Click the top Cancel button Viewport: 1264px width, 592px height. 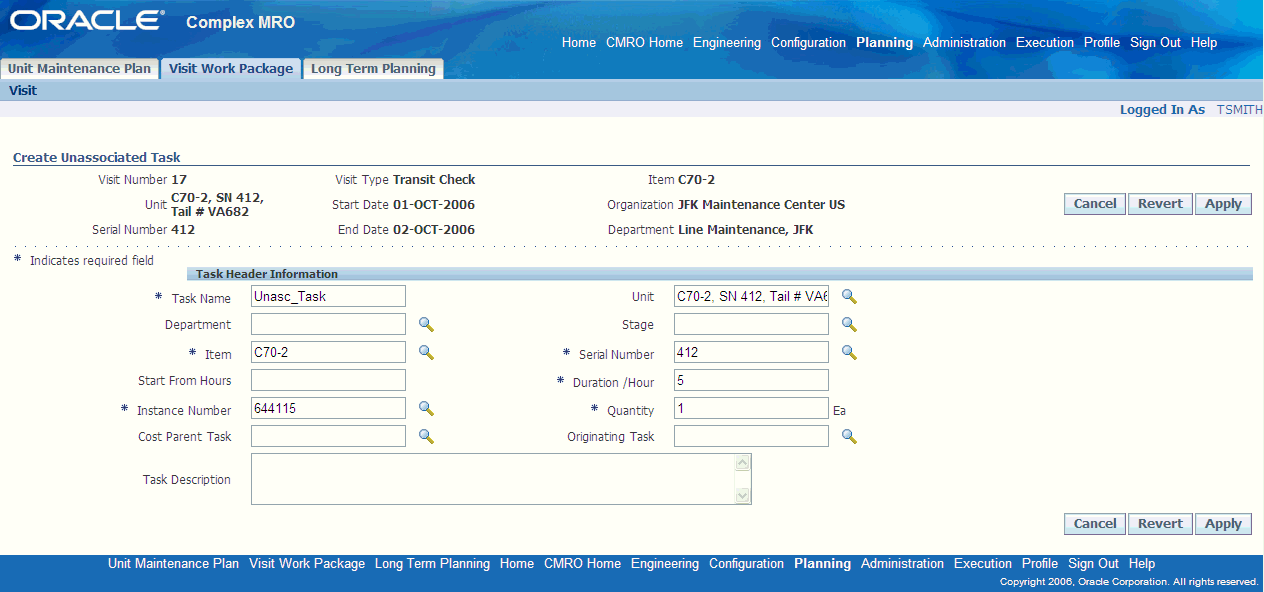click(x=1095, y=204)
